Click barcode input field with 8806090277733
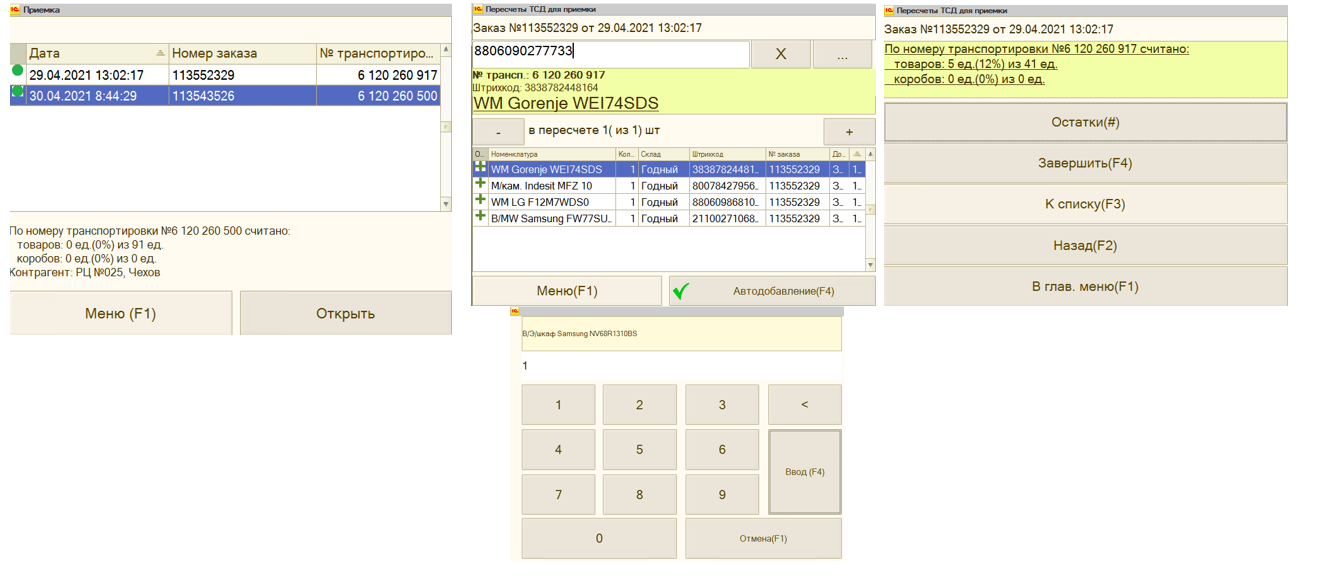 coord(610,53)
